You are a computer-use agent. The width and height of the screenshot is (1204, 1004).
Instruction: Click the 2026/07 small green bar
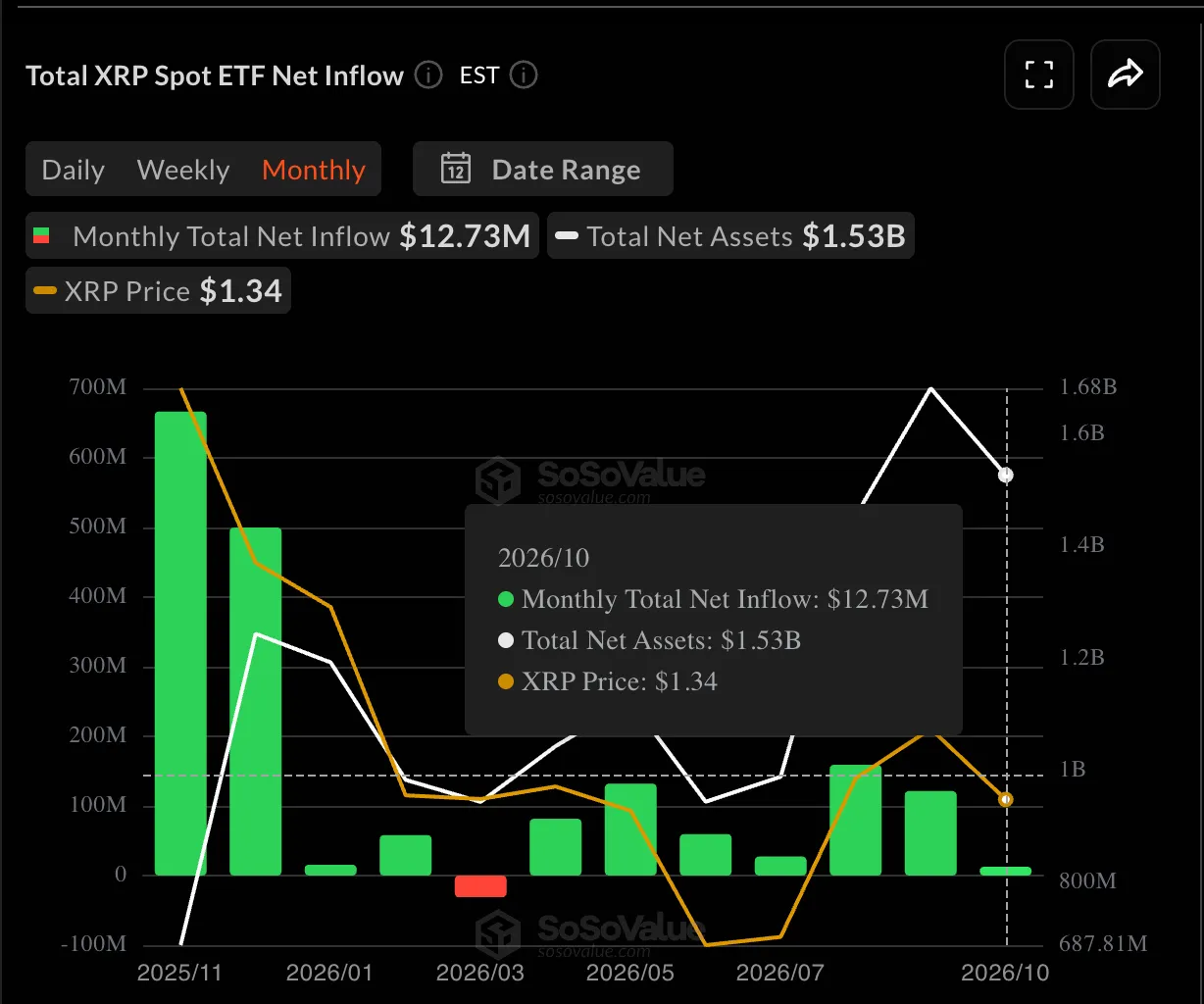point(780,866)
